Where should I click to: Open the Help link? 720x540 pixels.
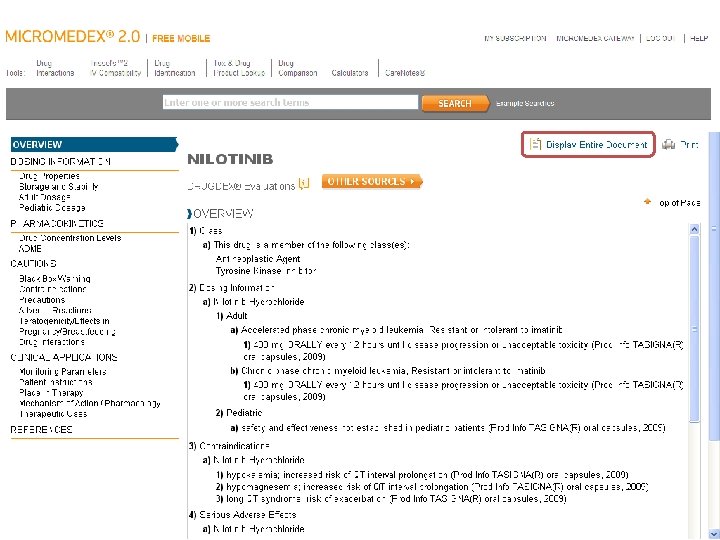point(699,38)
